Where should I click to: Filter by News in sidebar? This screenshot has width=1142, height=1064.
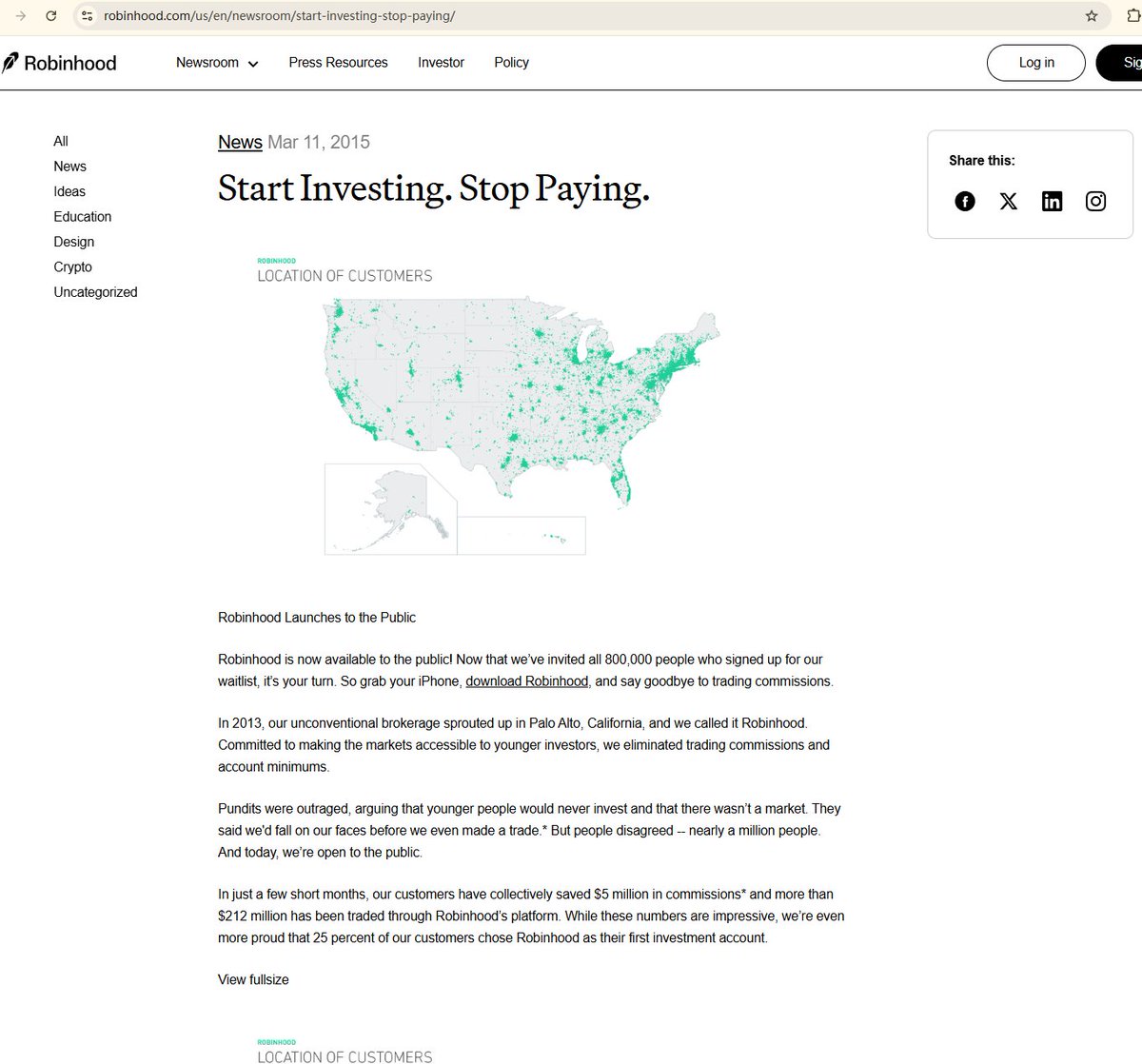pos(69,167)
